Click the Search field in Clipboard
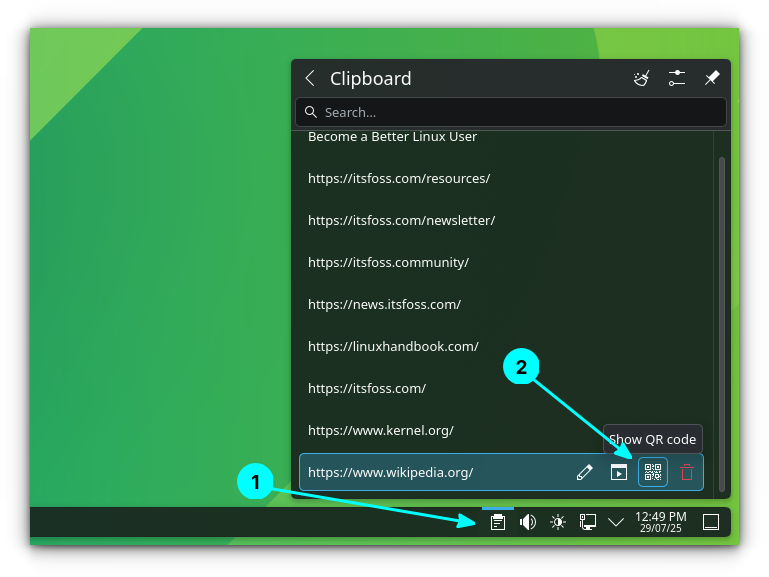Image resolution: width=769 pixels, height=577 pixels. click(510, 112)
